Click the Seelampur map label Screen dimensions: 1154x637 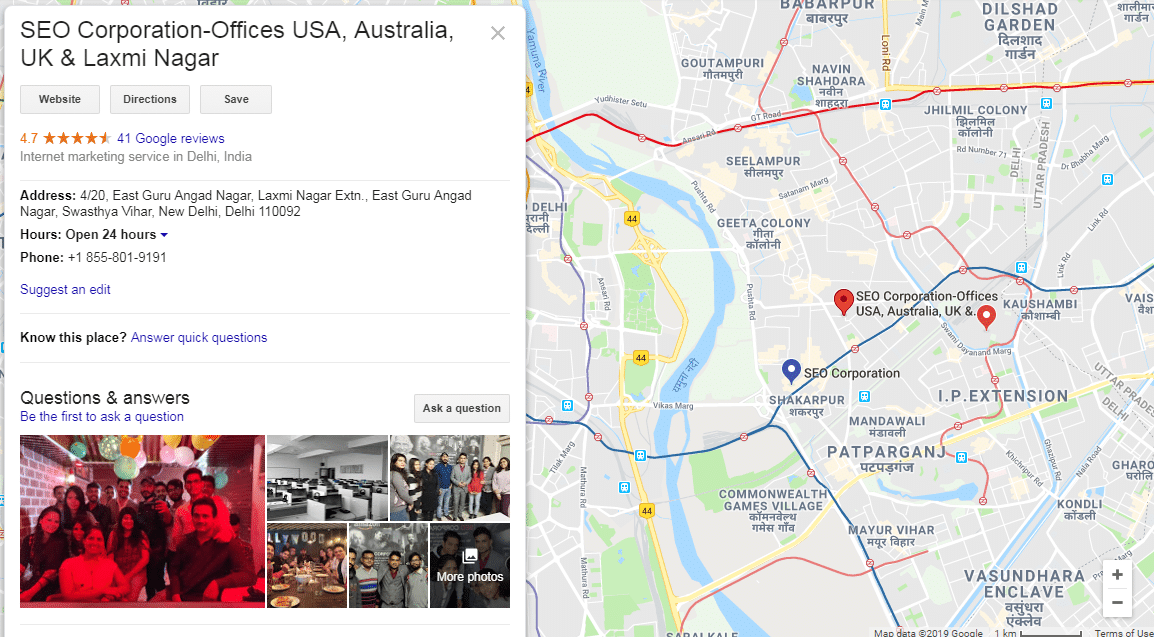click(762, 167)
